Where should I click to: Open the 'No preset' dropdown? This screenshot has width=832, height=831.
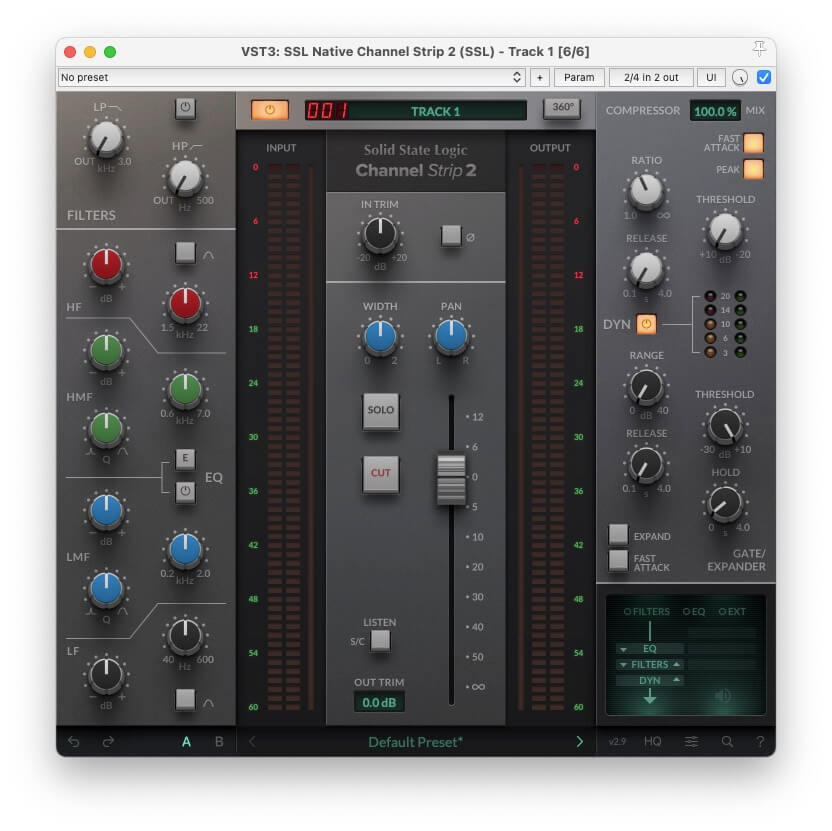tap(291, 77)
